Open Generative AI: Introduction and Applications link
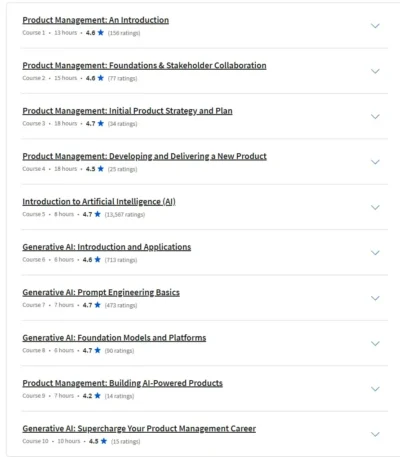 (107, 247)
